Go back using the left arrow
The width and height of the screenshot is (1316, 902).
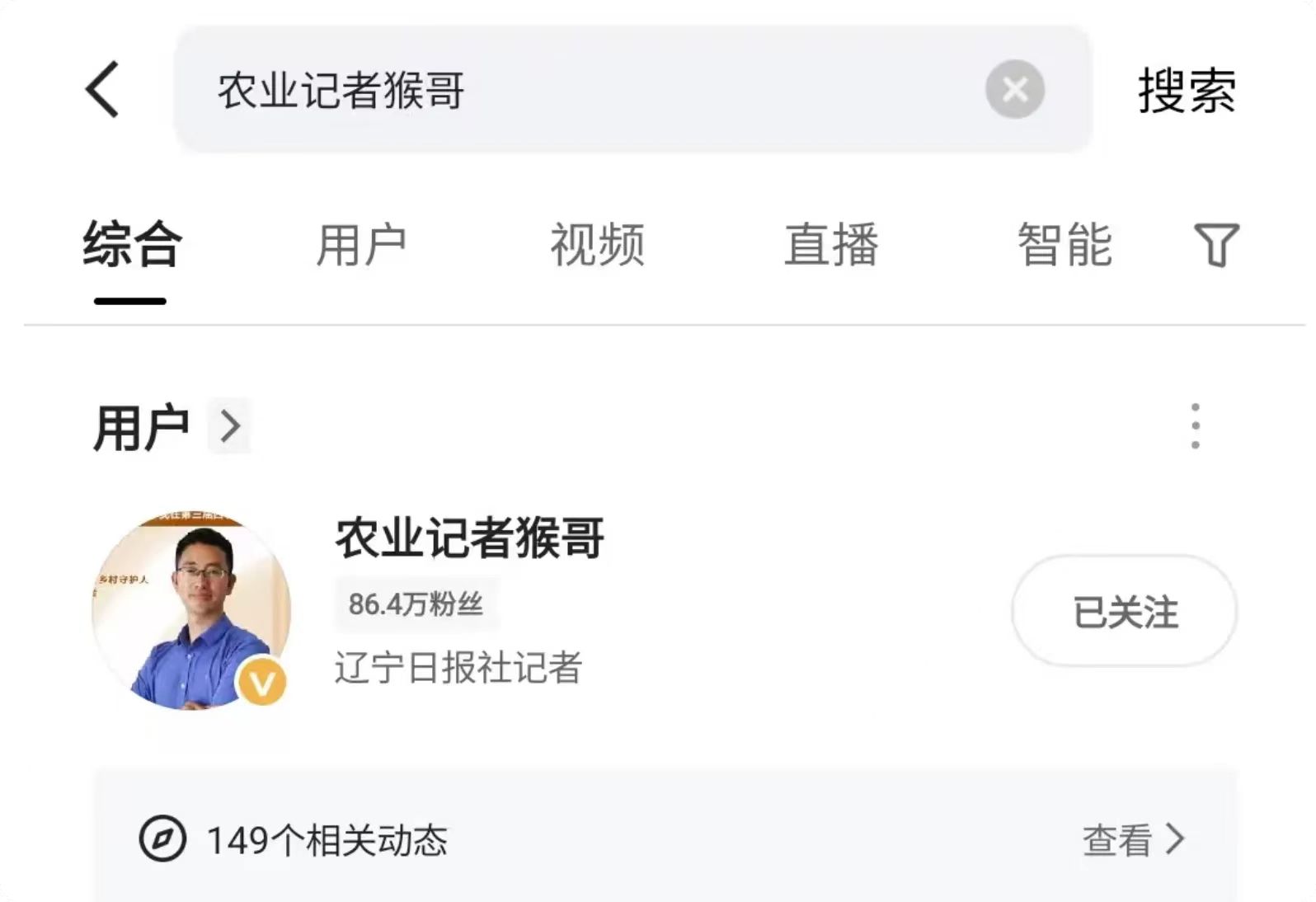click(103, 89)
